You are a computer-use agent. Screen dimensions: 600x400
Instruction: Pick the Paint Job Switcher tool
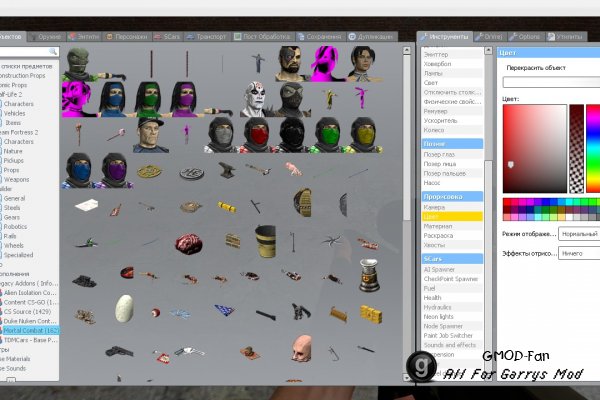click(452, 336)
